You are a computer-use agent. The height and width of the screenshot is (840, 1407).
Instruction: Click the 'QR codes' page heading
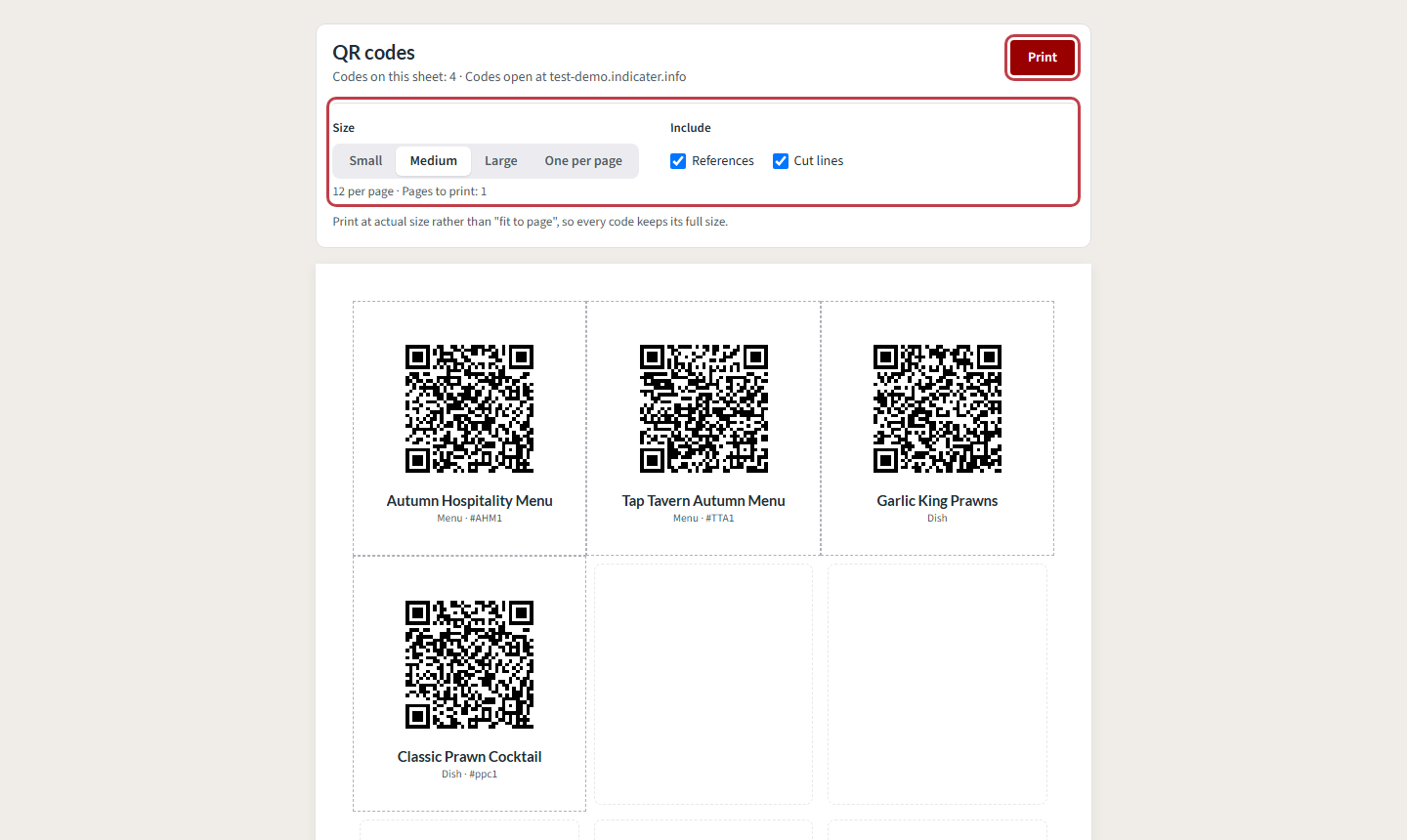373,53
